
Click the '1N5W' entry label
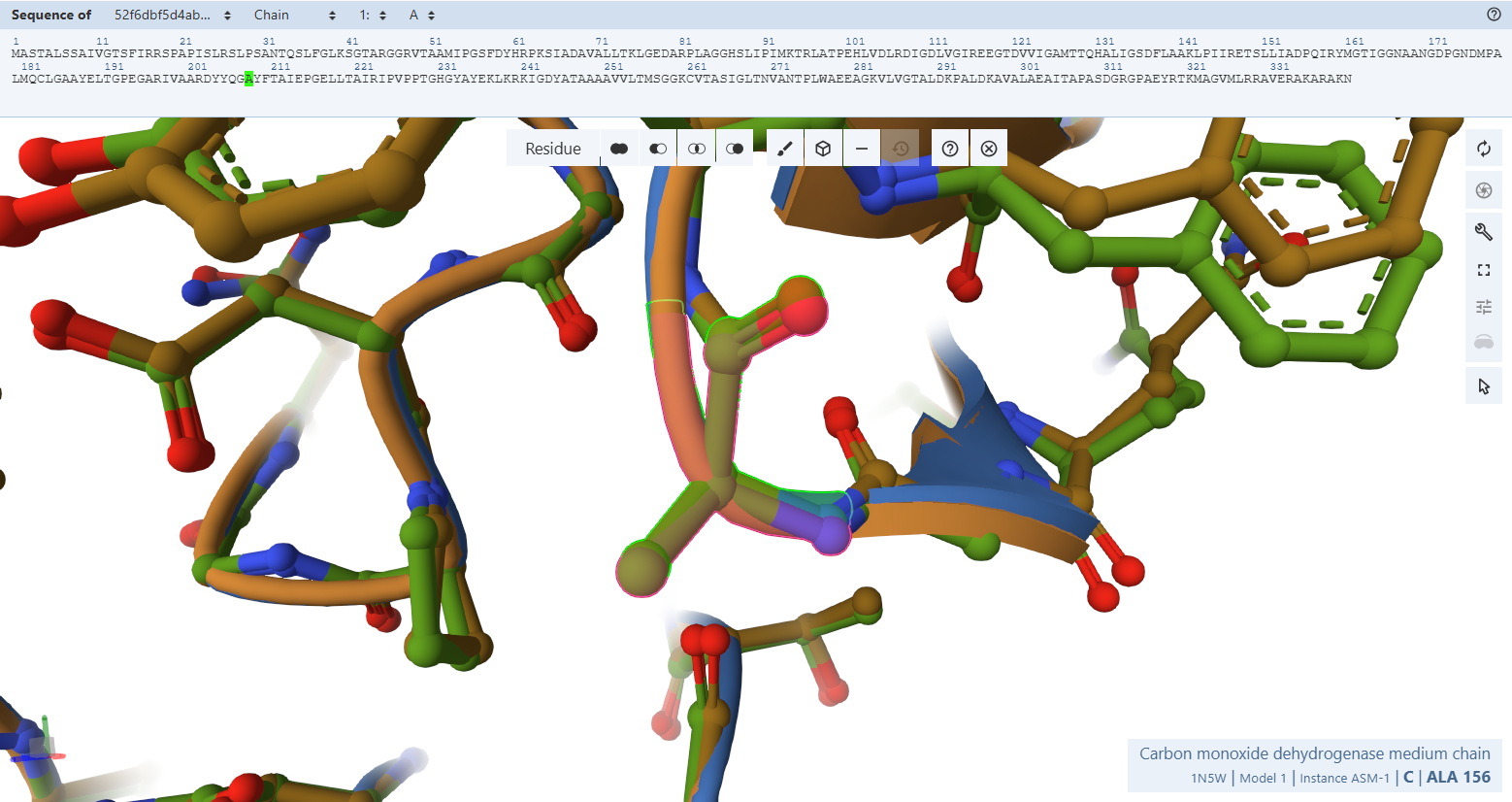1208,778
